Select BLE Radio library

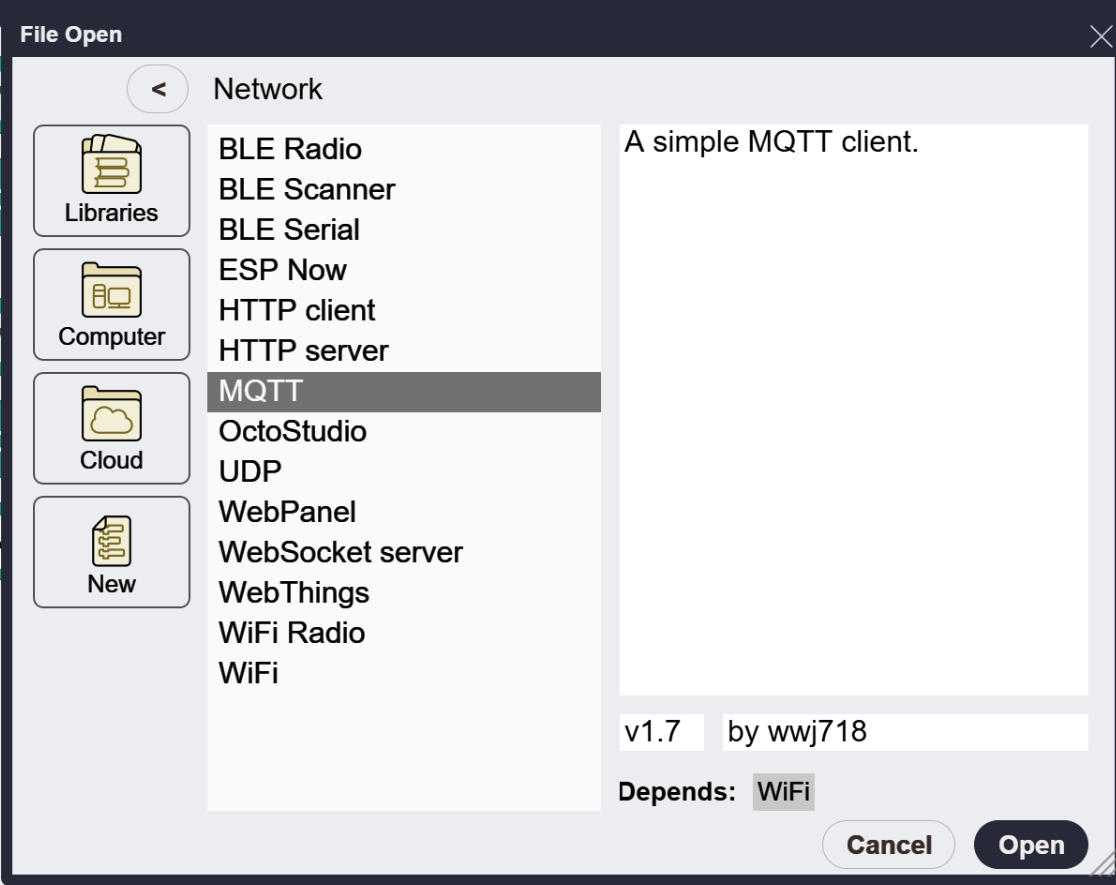point(404,150)
